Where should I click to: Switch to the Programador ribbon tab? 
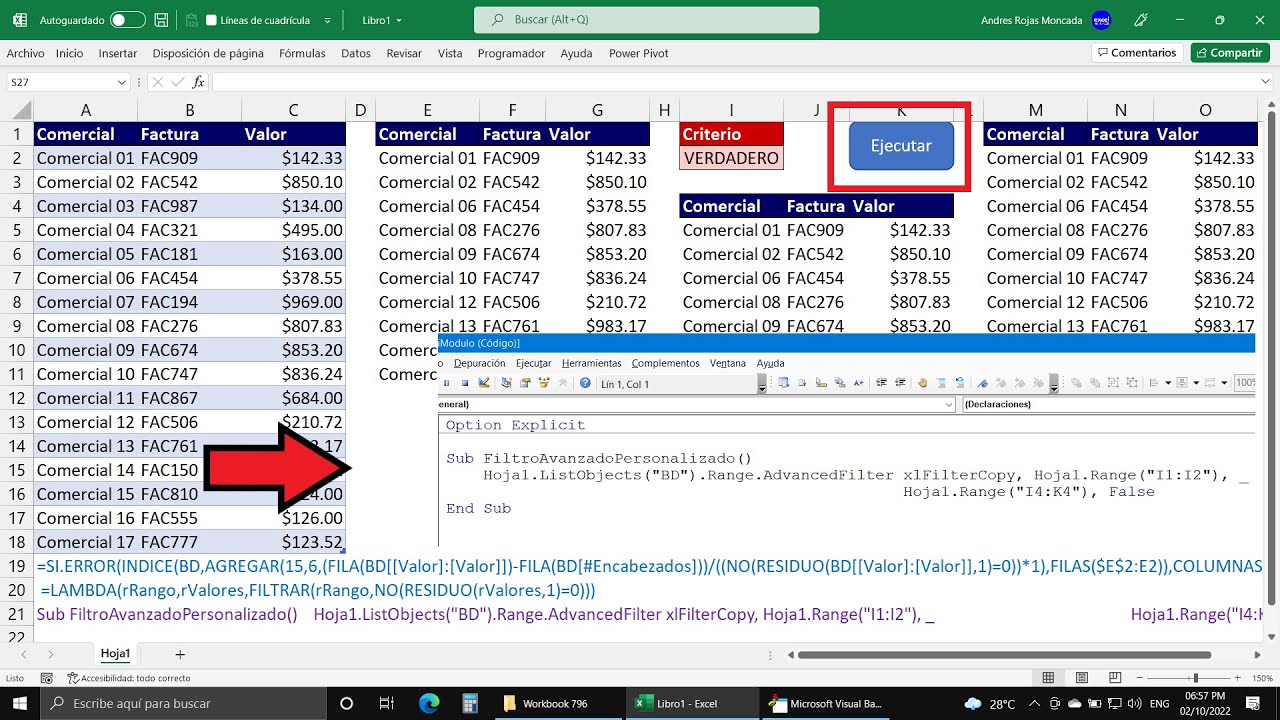tap(511, 53)
